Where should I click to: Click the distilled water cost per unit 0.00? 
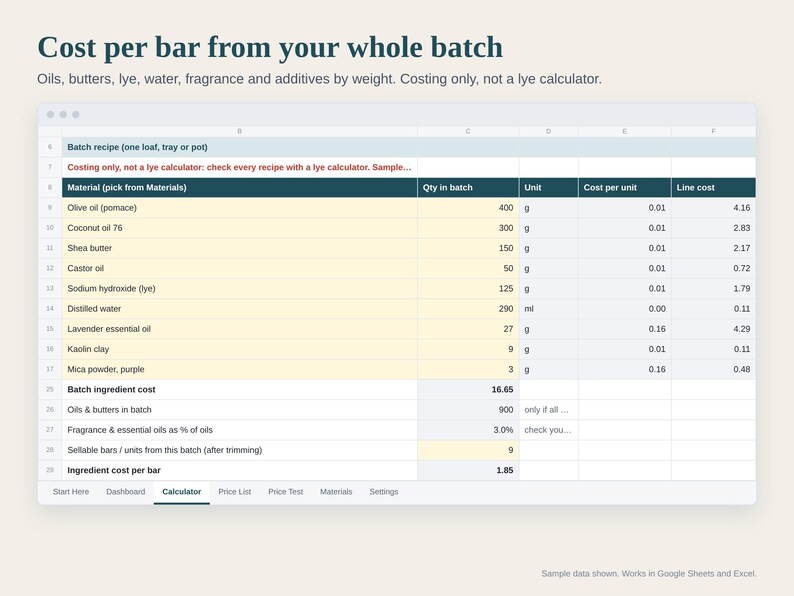coord(624,309)
